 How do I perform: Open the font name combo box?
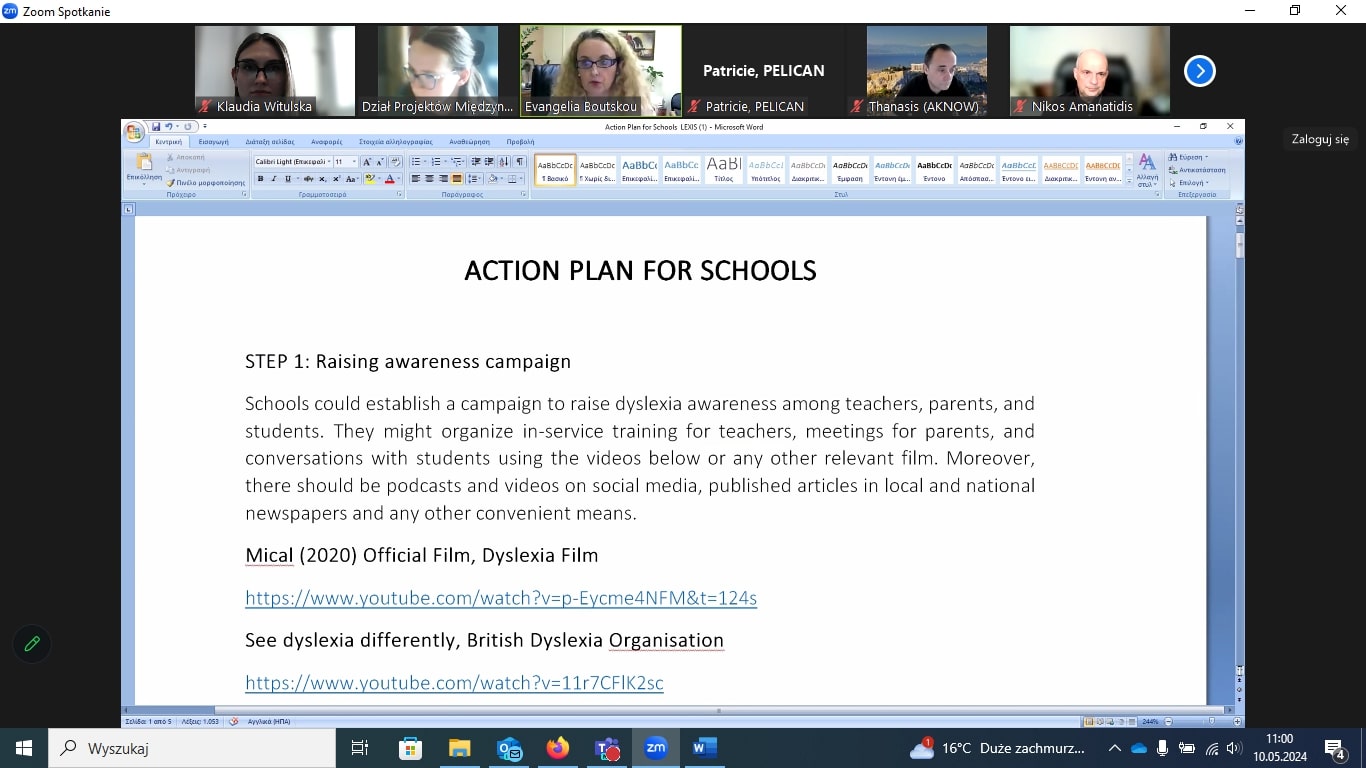pos(293,162)
